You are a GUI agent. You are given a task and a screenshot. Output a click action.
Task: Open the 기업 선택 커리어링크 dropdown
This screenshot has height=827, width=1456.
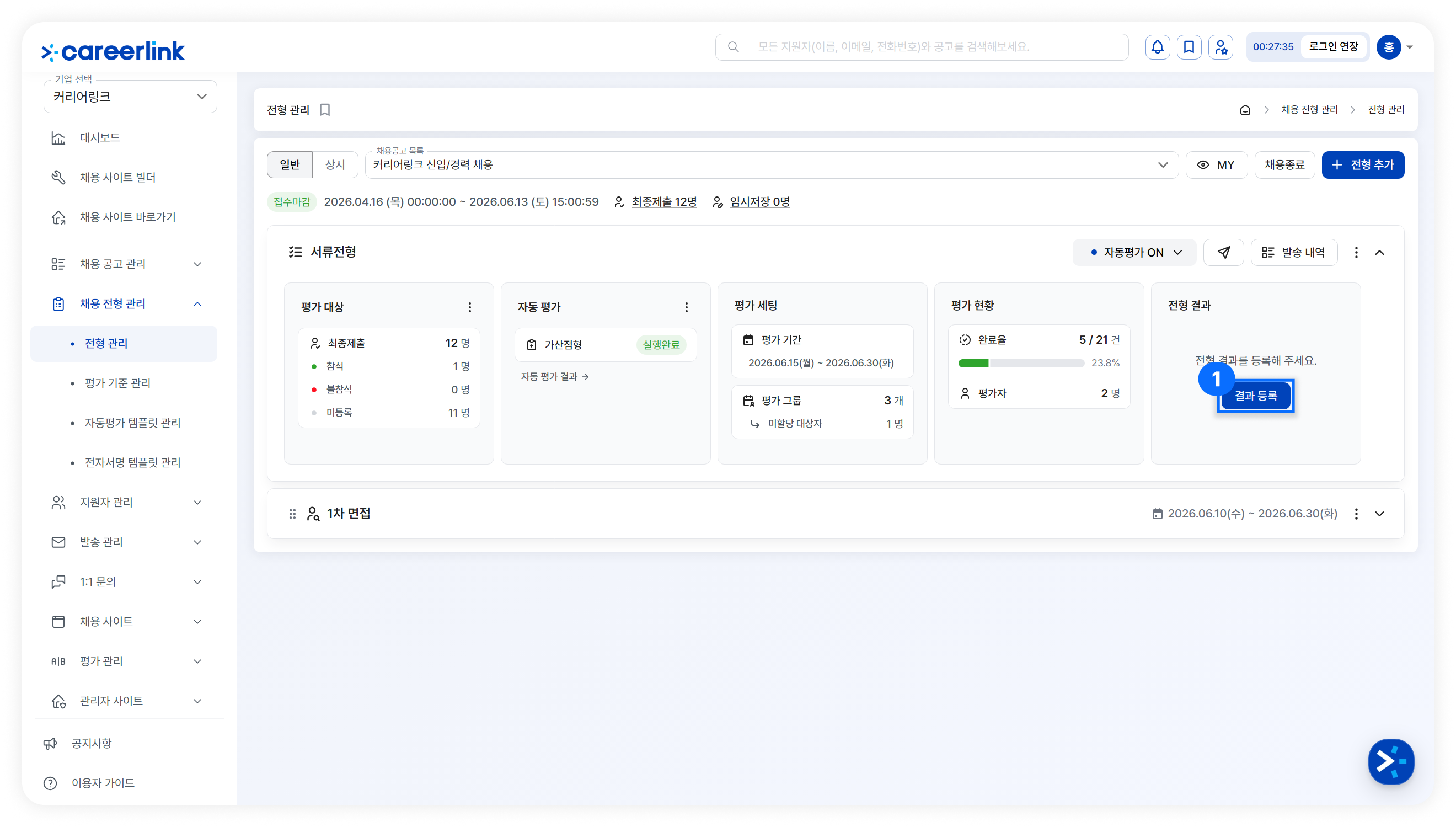click(130, 97)
